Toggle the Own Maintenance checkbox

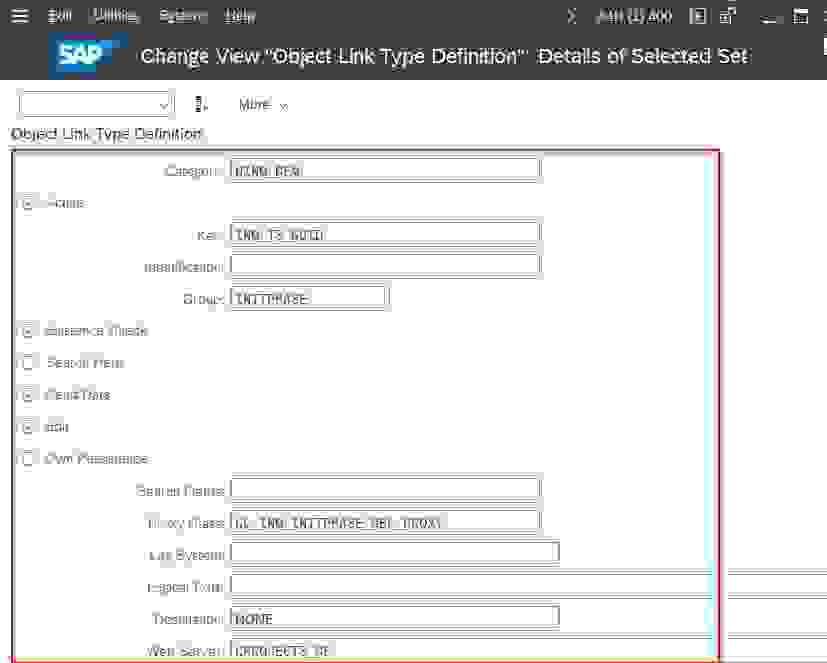point(27,458)
